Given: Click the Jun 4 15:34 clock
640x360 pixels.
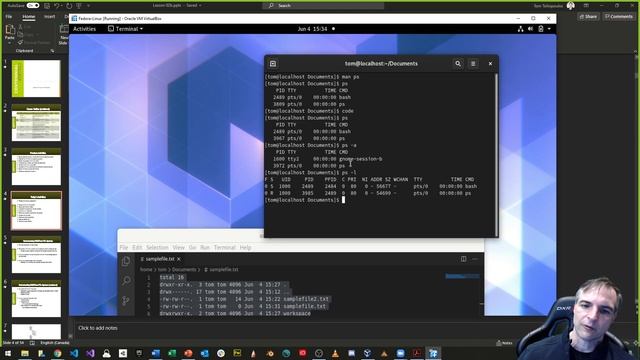Looking at the screenshot, I should point(313,29).
